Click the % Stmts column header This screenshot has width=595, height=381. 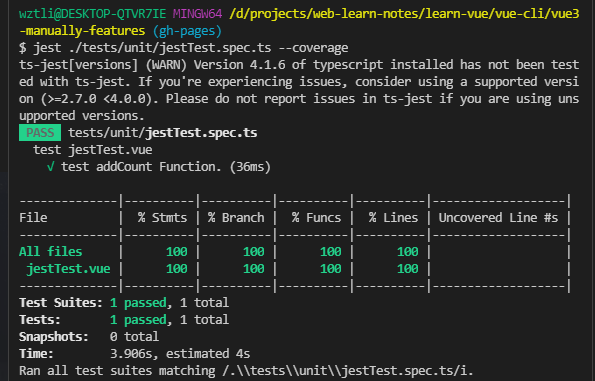tap(162, 217)
